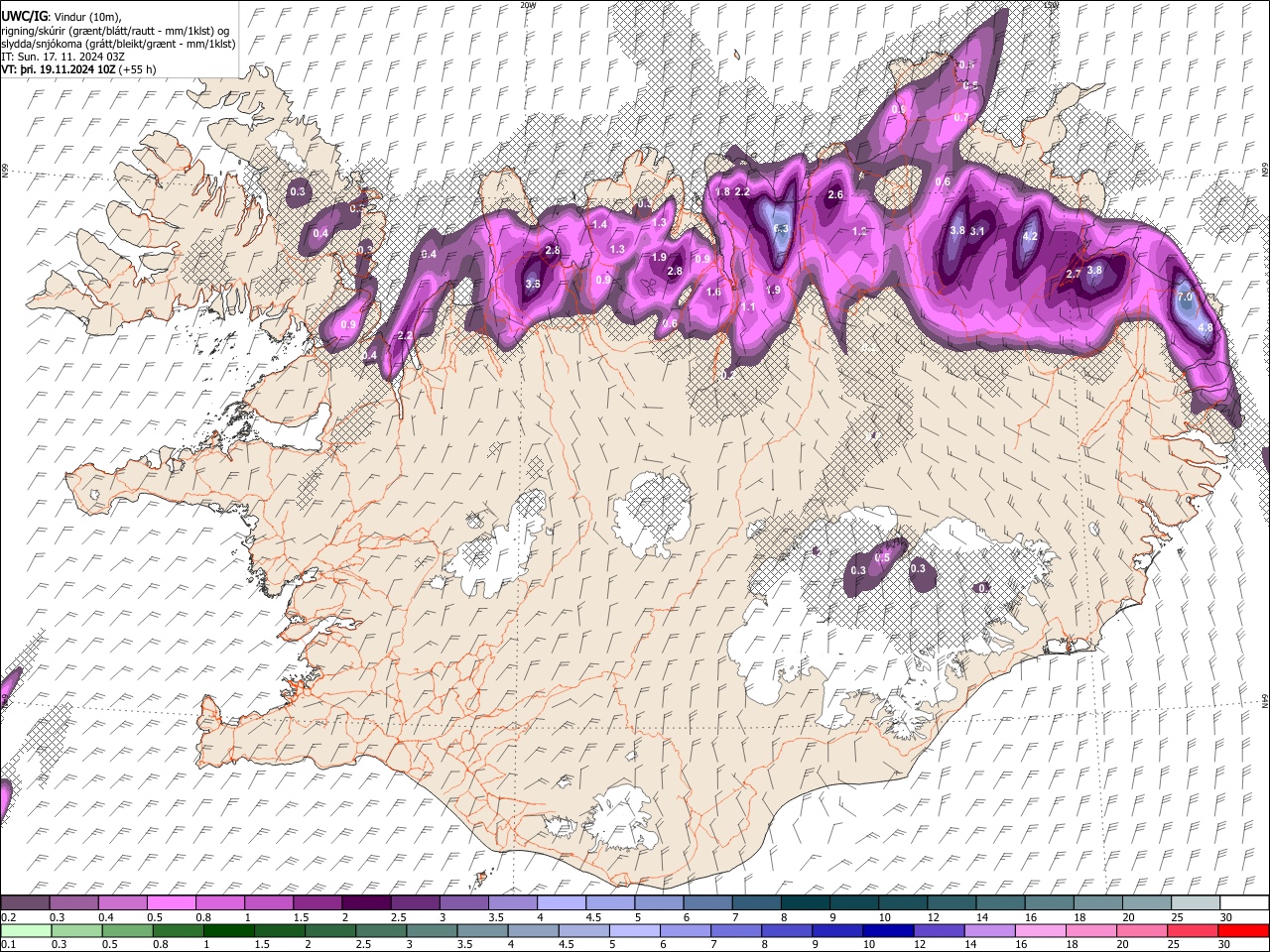Click the 25 mm rain legend swatch
Viewport: 1270px width, 952px height.
coord(1194,930)
